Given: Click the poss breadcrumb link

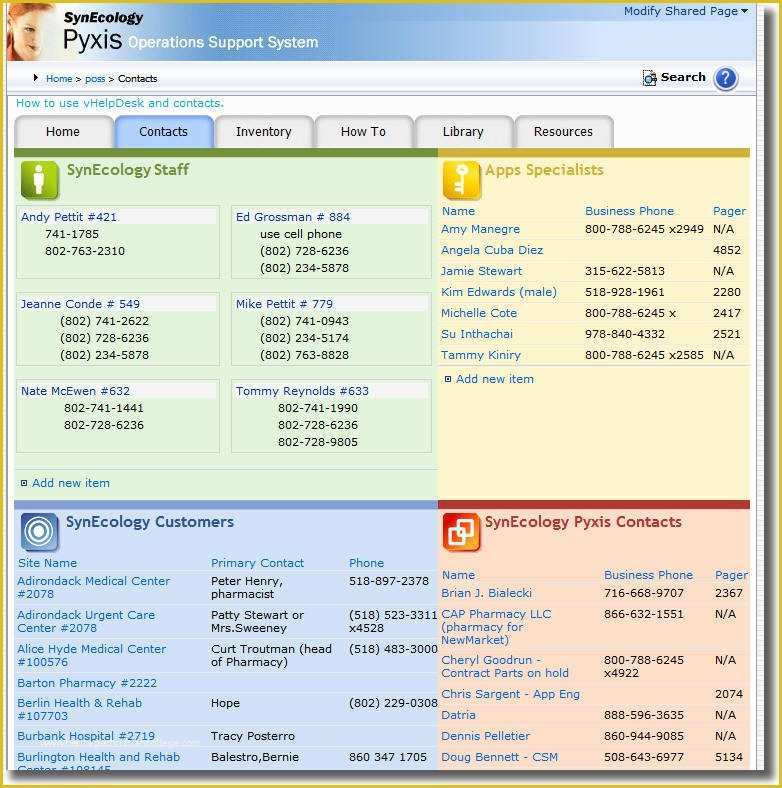Looking at the screenshot, I should pyautogui.click(x=95, y=79).
